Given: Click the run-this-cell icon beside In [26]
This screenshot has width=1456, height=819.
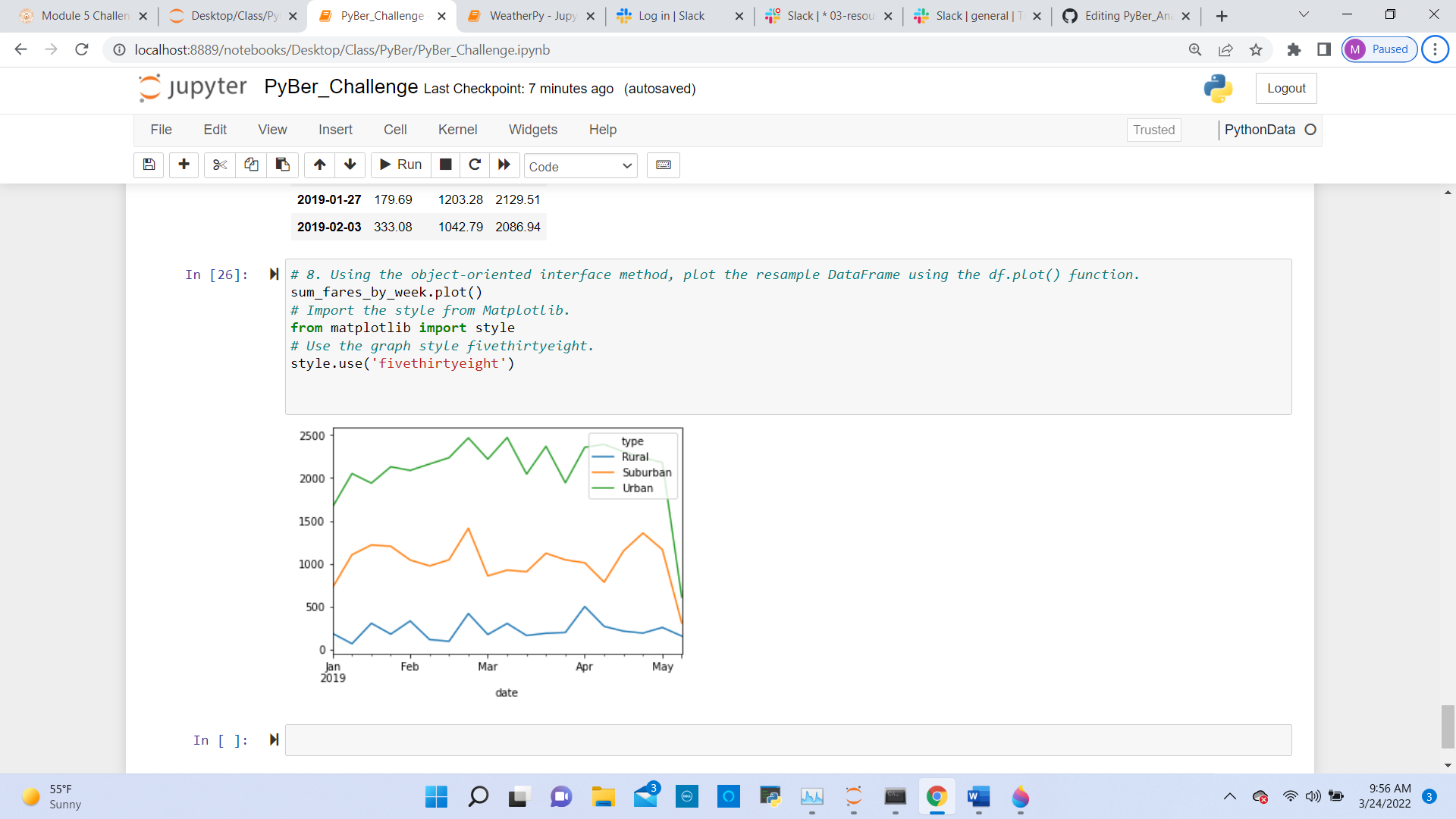Looking at the screenshot, I should (274, 274).
